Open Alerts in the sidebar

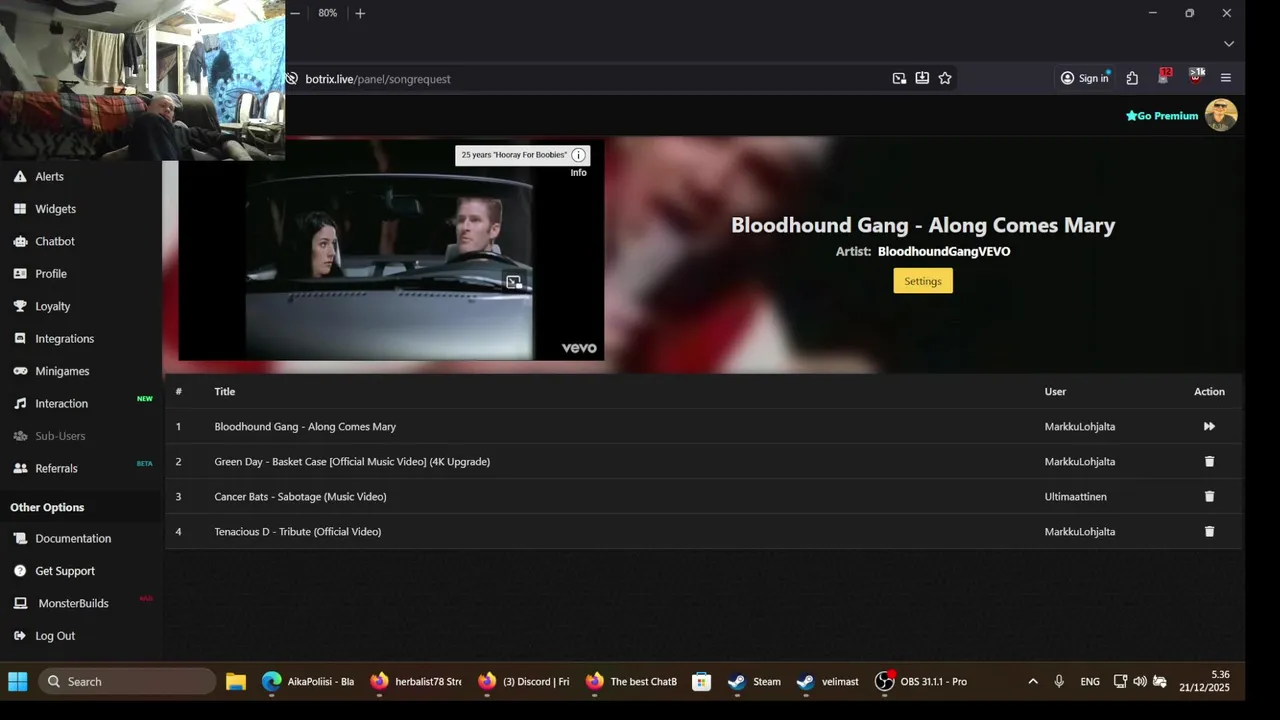pyautogui.click(x=50, y=176)
